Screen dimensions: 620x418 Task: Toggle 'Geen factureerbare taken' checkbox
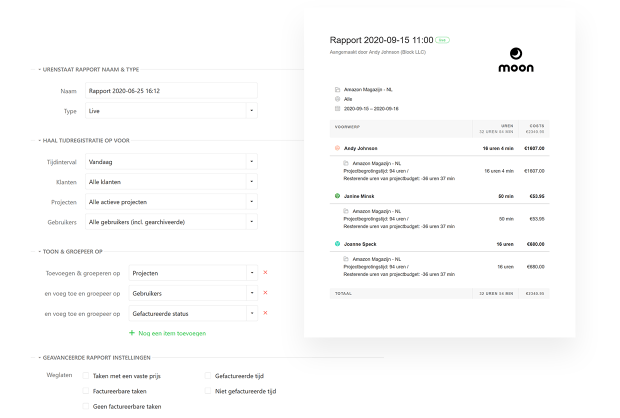(x=85, y=407)
